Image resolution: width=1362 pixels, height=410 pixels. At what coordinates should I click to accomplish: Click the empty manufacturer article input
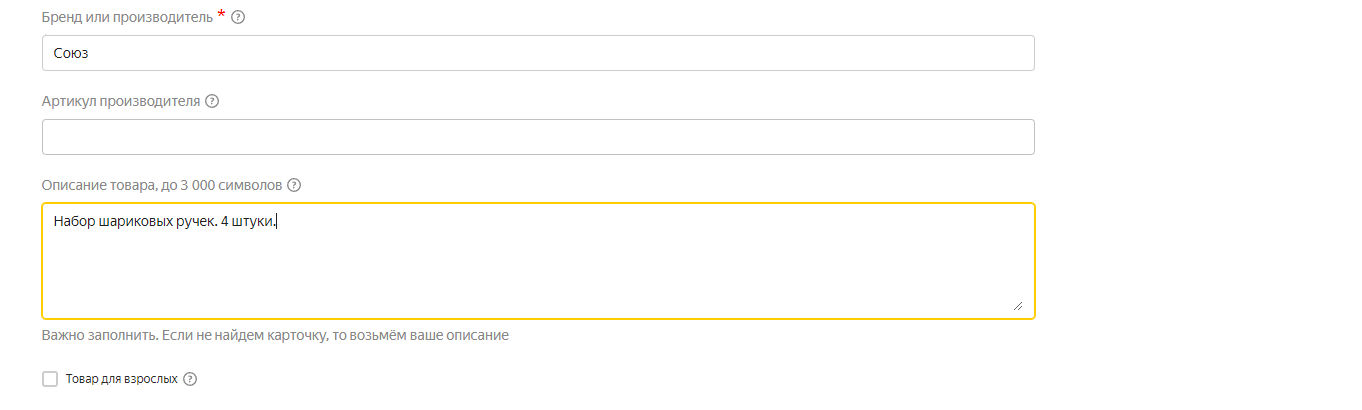click(538, 137)
